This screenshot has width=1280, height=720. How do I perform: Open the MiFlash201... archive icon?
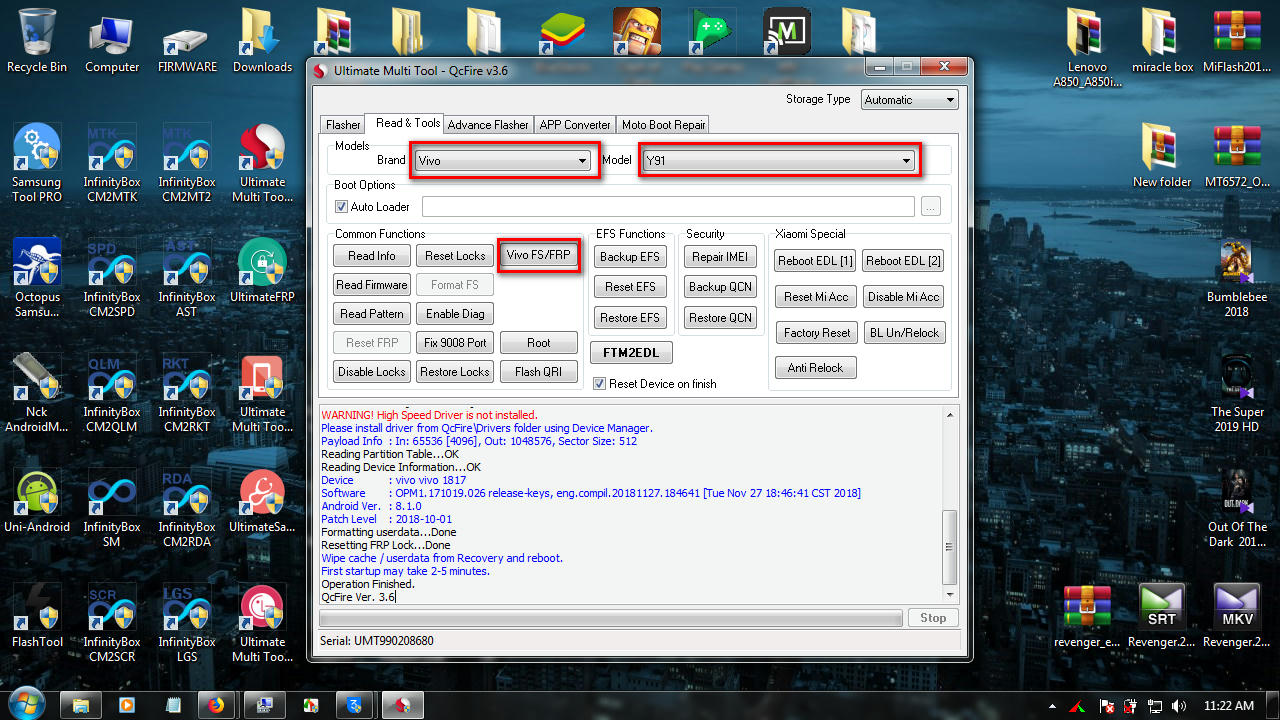pyautogui.click(x=1236, y=41)
